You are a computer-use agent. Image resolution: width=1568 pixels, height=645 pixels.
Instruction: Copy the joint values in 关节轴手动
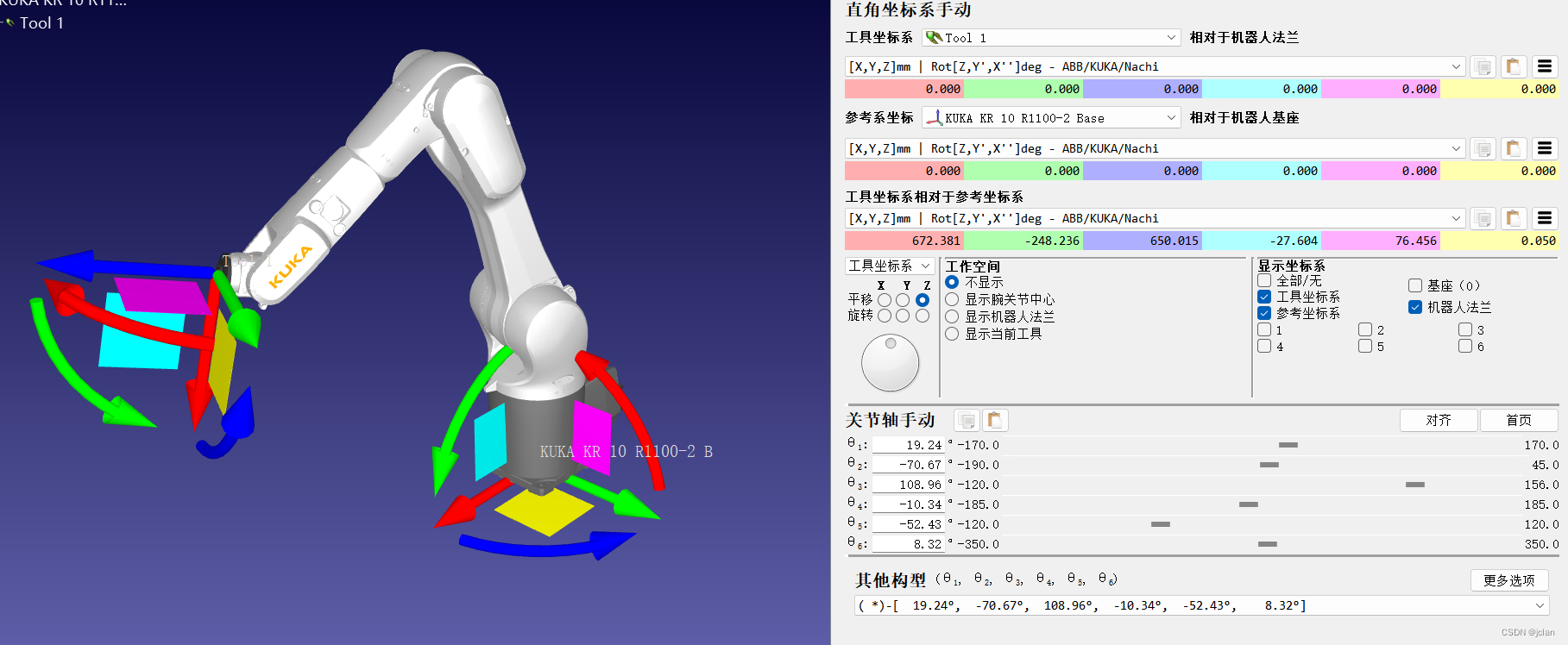coord(967,420)
